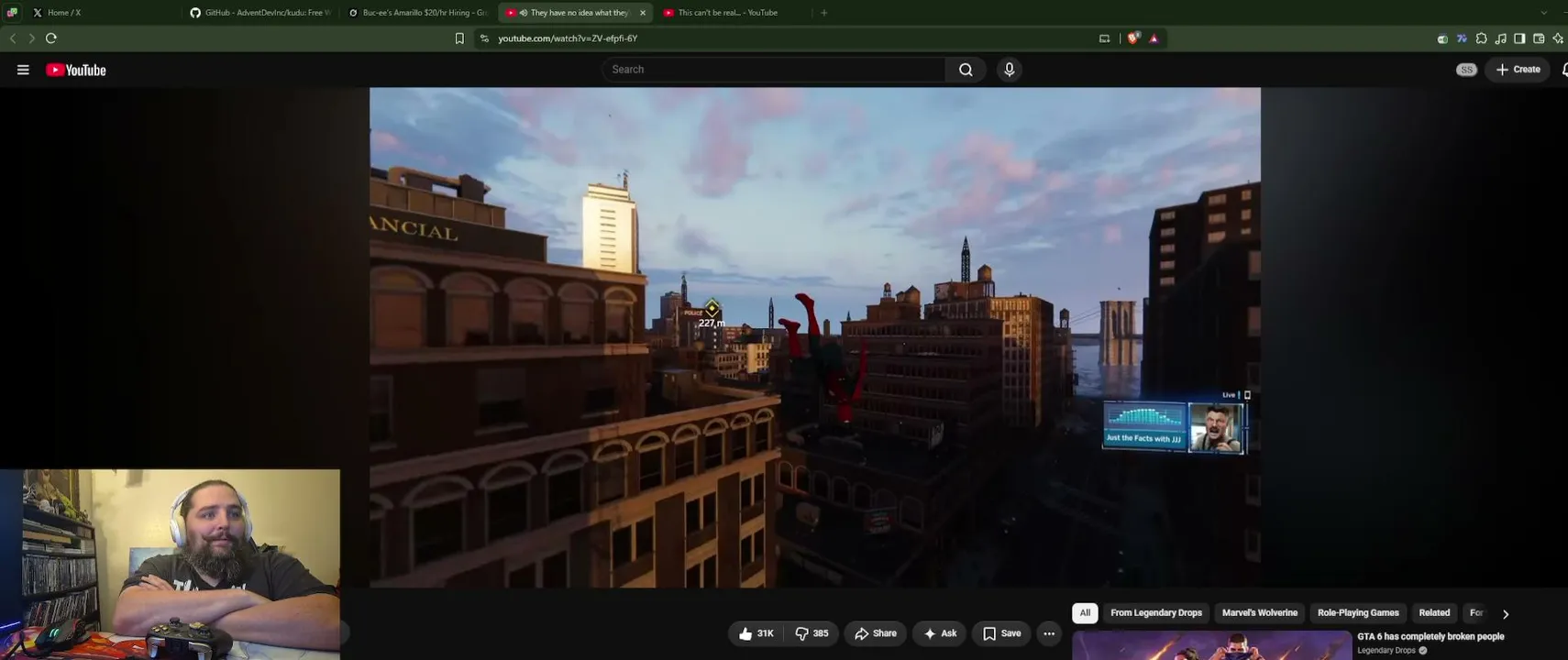This screenshot has width=1568, height=660.
Task: Open Brave Shields lion icon
Action: click(1134, 38)
